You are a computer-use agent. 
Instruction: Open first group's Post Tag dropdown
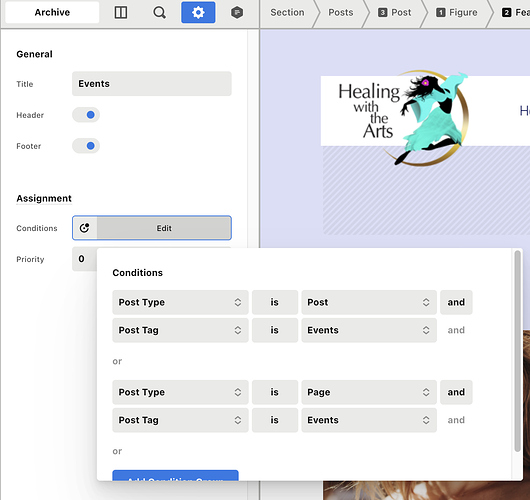click(x=180, y=330)
